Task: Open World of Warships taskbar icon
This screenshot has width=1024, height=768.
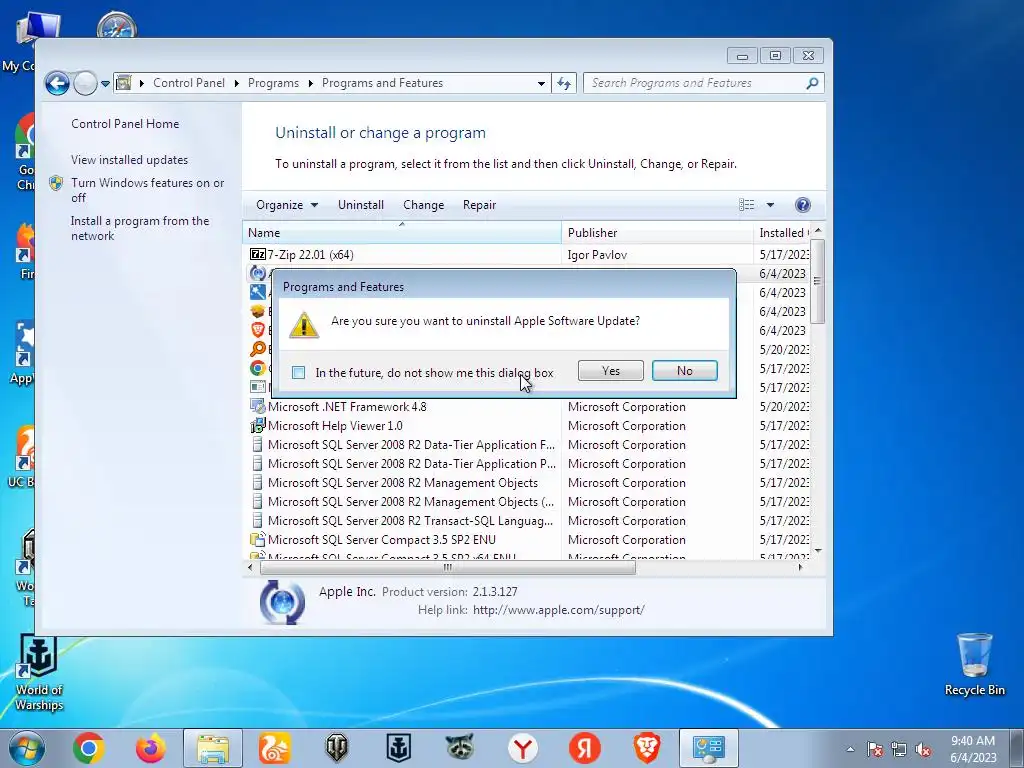Action: (x=398, y=748)
